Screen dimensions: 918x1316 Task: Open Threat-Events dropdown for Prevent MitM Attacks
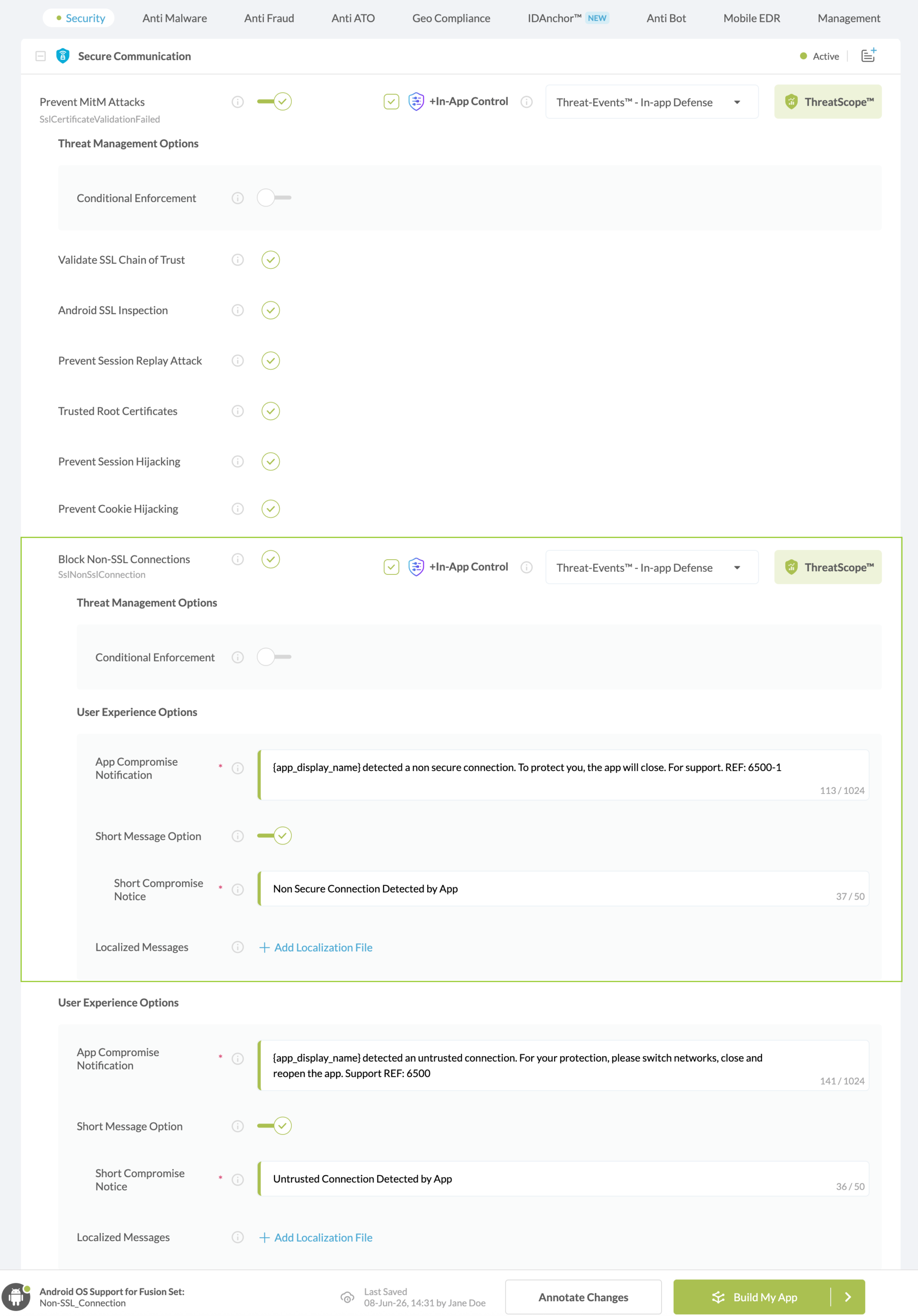652,102
